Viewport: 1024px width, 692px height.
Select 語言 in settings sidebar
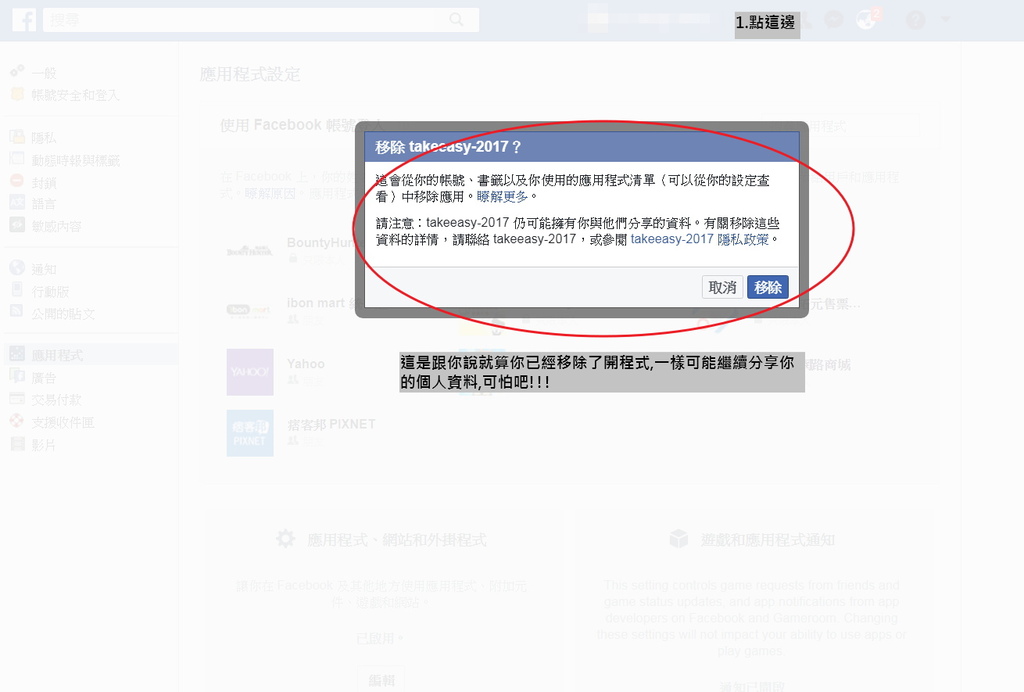pyautogui.click(x=44, y=204)
